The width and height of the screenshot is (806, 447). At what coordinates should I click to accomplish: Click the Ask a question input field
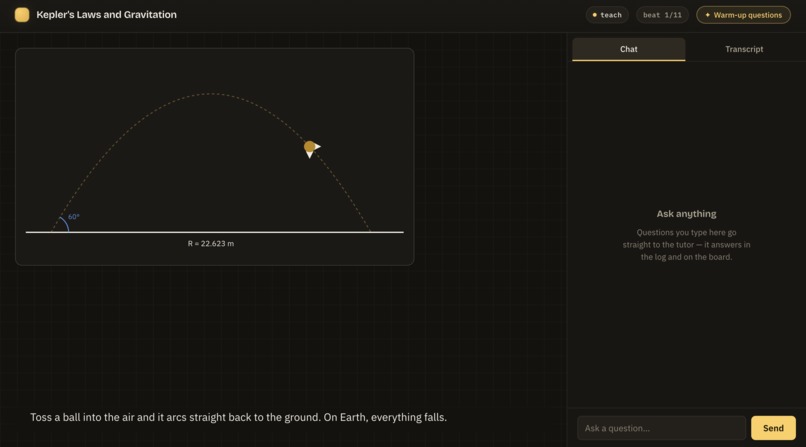[x=661, y=428]
